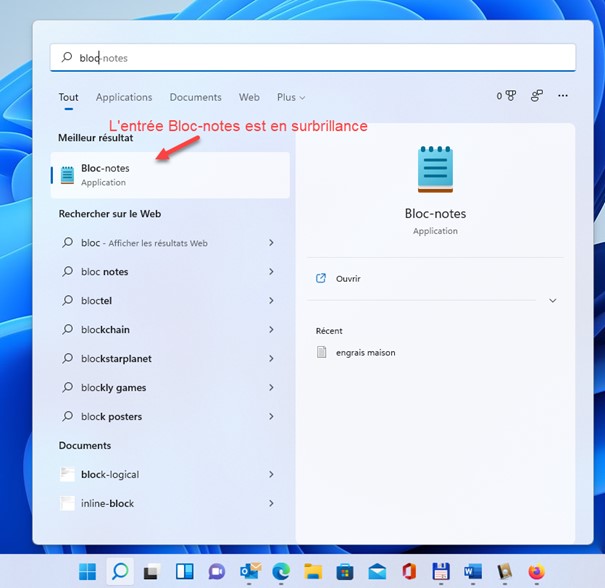Open Outlook from the taskbar

click(x=248, y=572)
